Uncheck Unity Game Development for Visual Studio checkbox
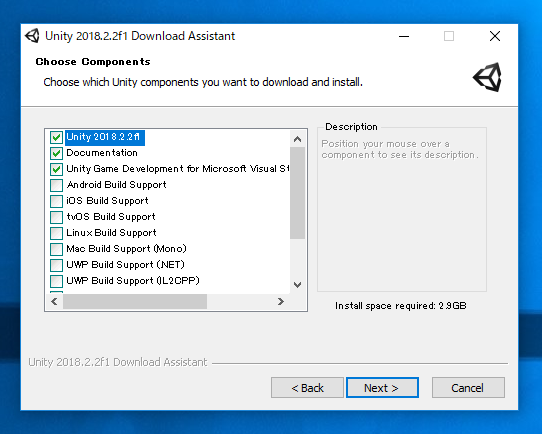Viewport: 542px width, 434px height. (56, 169)
